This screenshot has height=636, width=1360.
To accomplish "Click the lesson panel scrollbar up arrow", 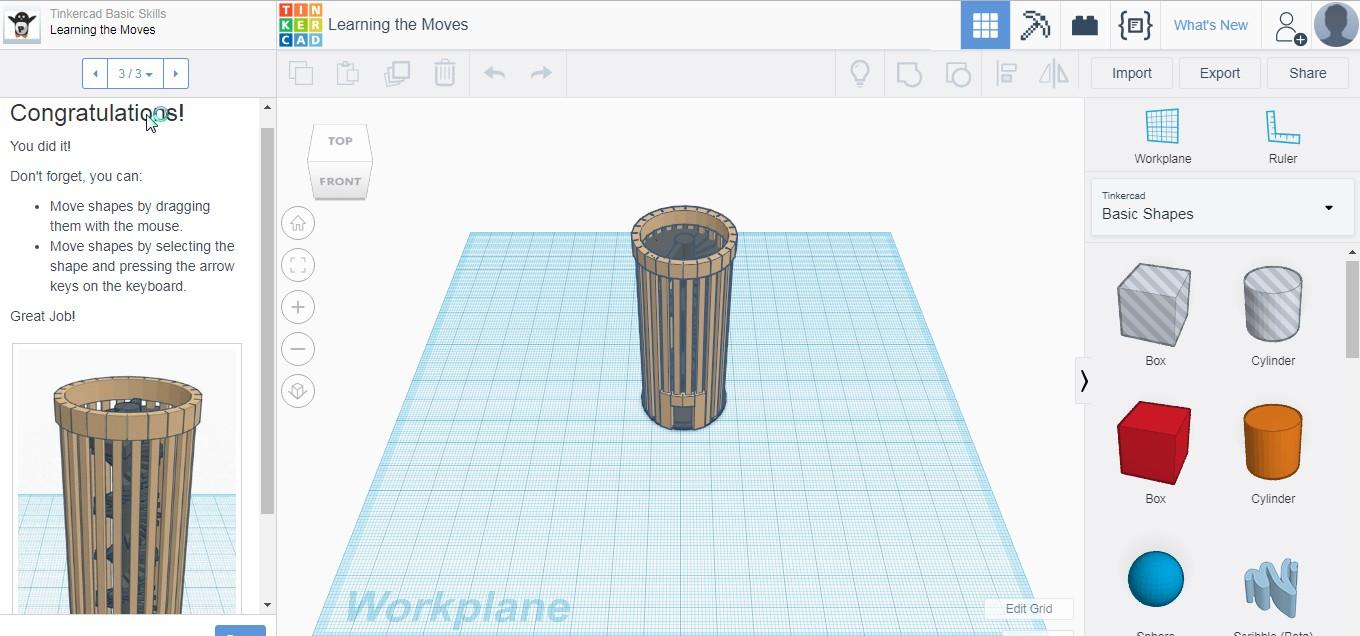I will (x=267, y=107).
